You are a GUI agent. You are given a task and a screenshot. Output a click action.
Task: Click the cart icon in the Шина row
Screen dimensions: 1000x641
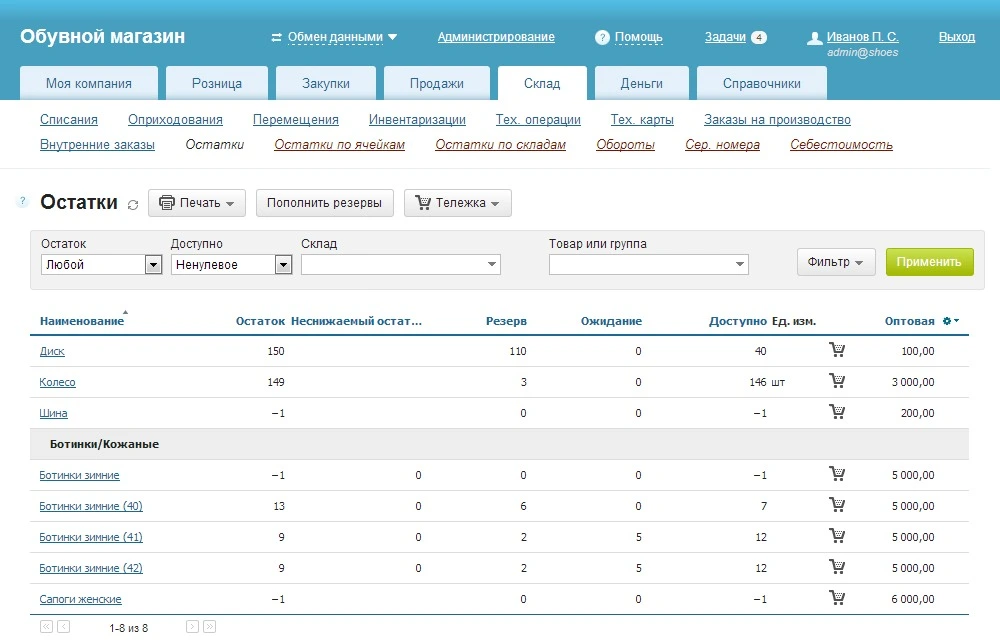(x=837, y=413)
